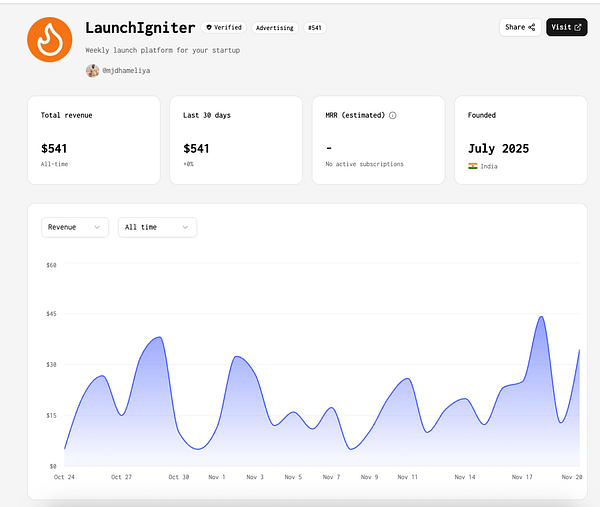Click the 'Nov 9' x-axis label
The width and height of the screenshot is (600, 507).
(369, 477)
